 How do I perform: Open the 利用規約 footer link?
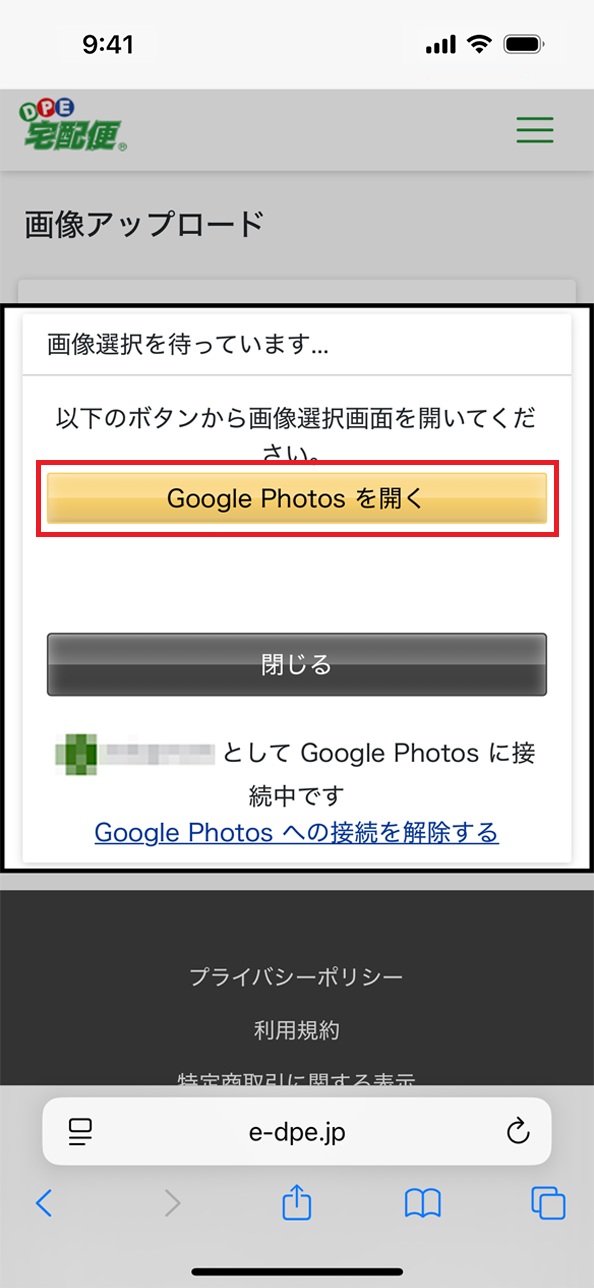[297, 1030]
